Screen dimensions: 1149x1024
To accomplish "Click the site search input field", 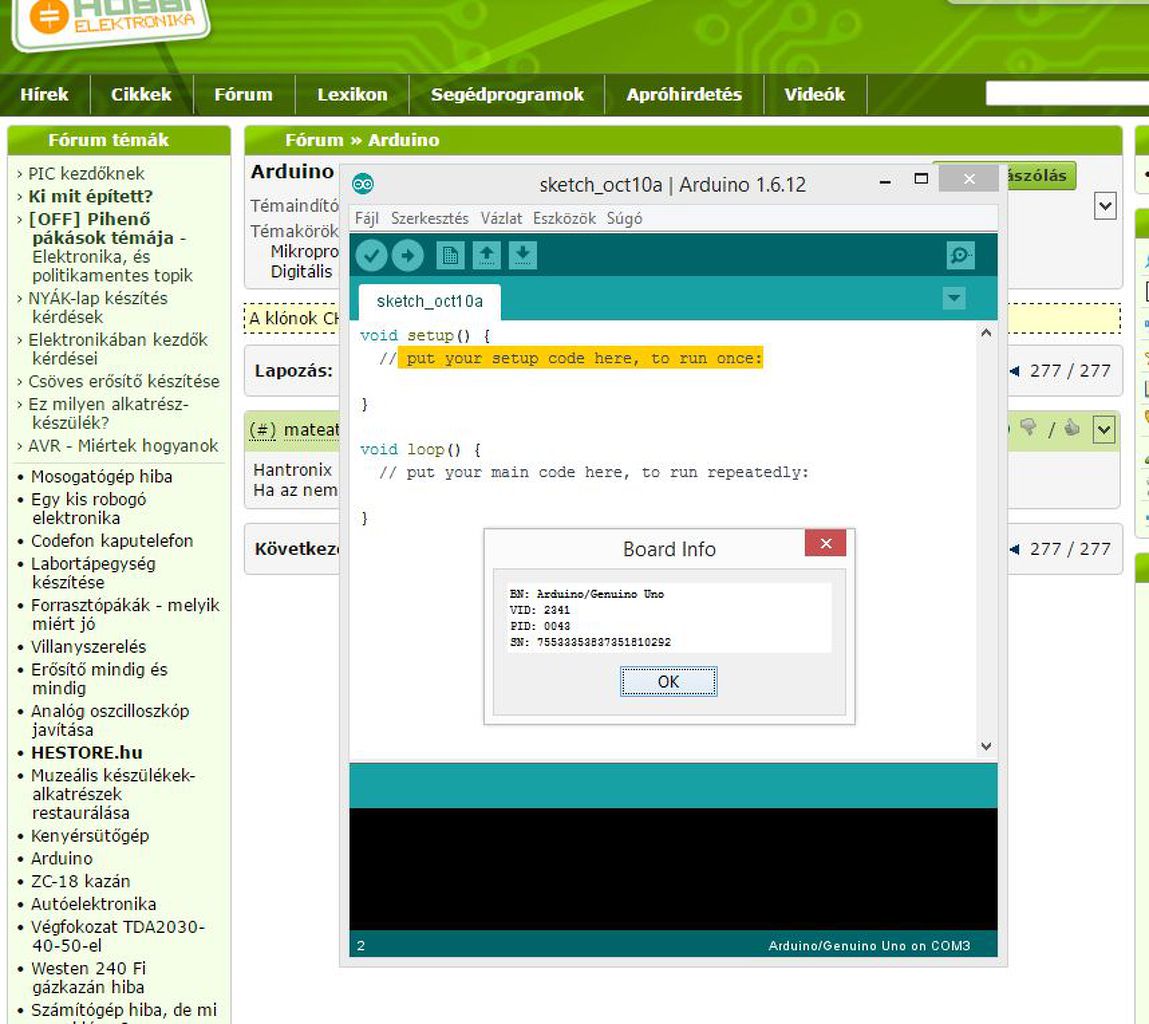I will pos(1067,93).
